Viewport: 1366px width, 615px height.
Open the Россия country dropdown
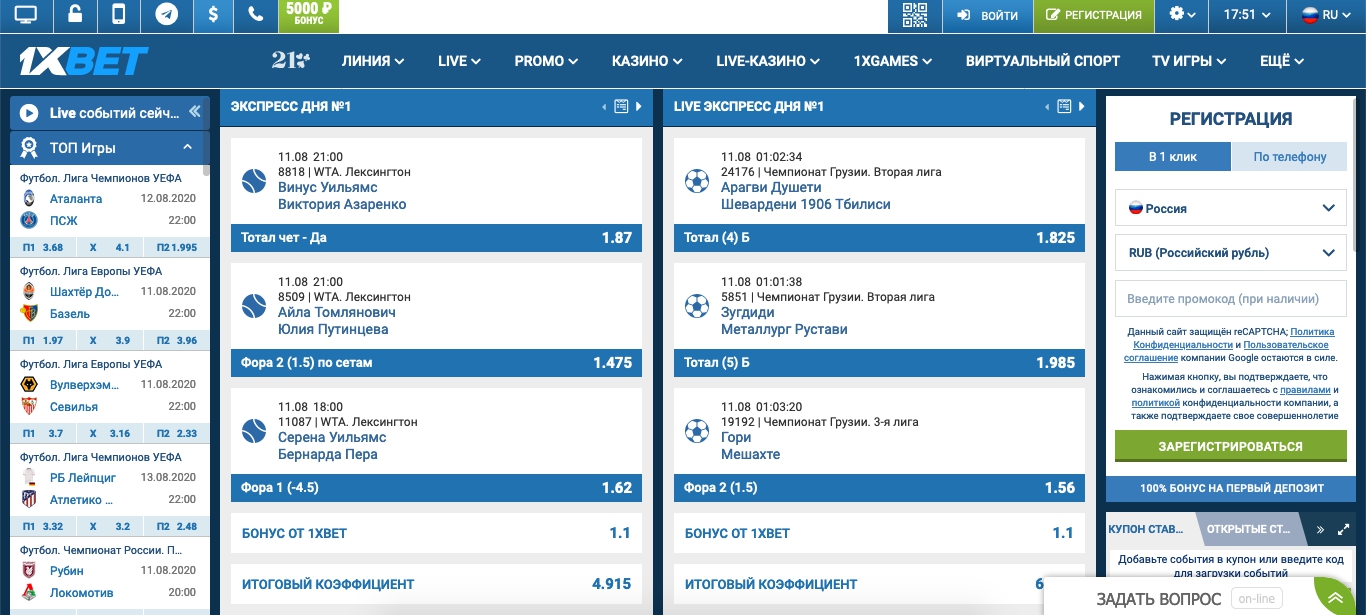pyautogui.click(x=1231, y=208)
